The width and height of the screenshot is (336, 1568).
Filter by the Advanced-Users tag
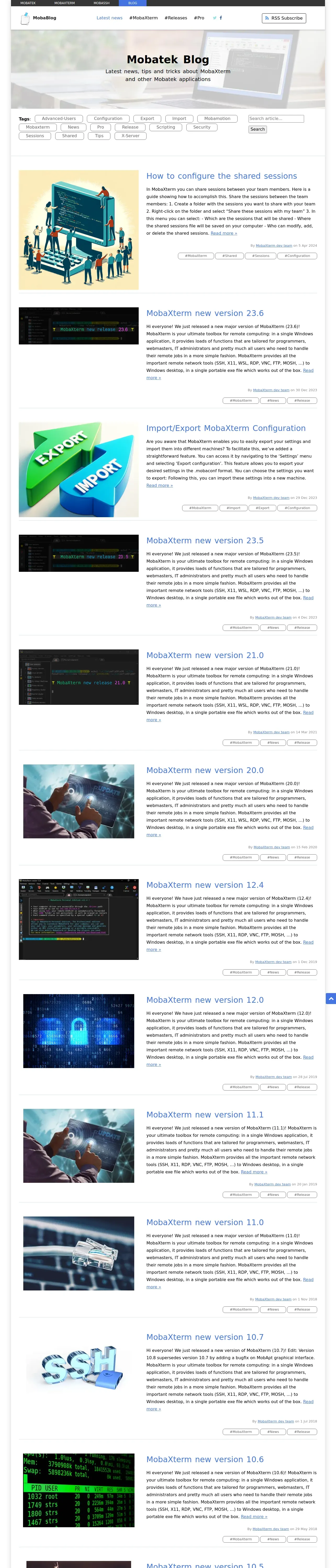point(59,119)
